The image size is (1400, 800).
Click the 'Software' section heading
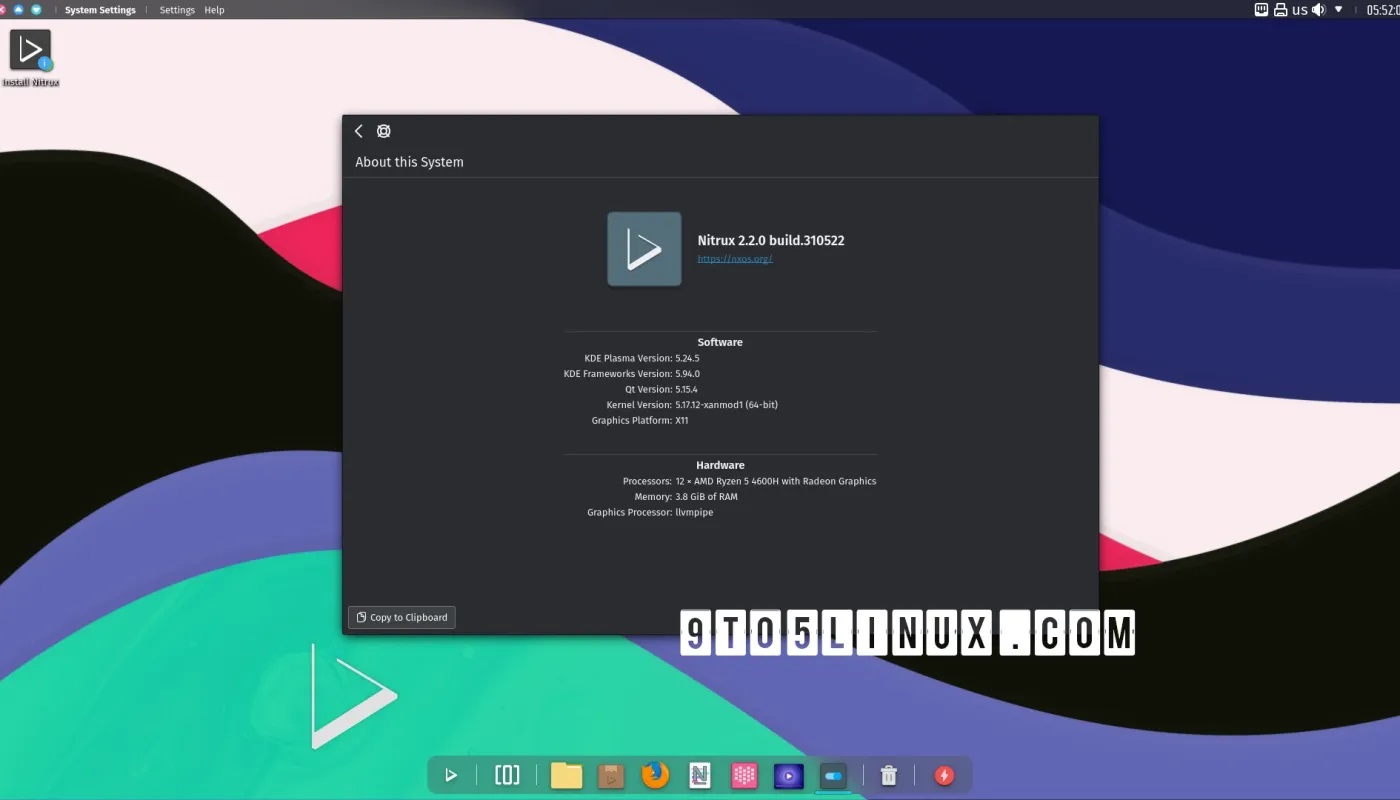[x=720, y=342]
